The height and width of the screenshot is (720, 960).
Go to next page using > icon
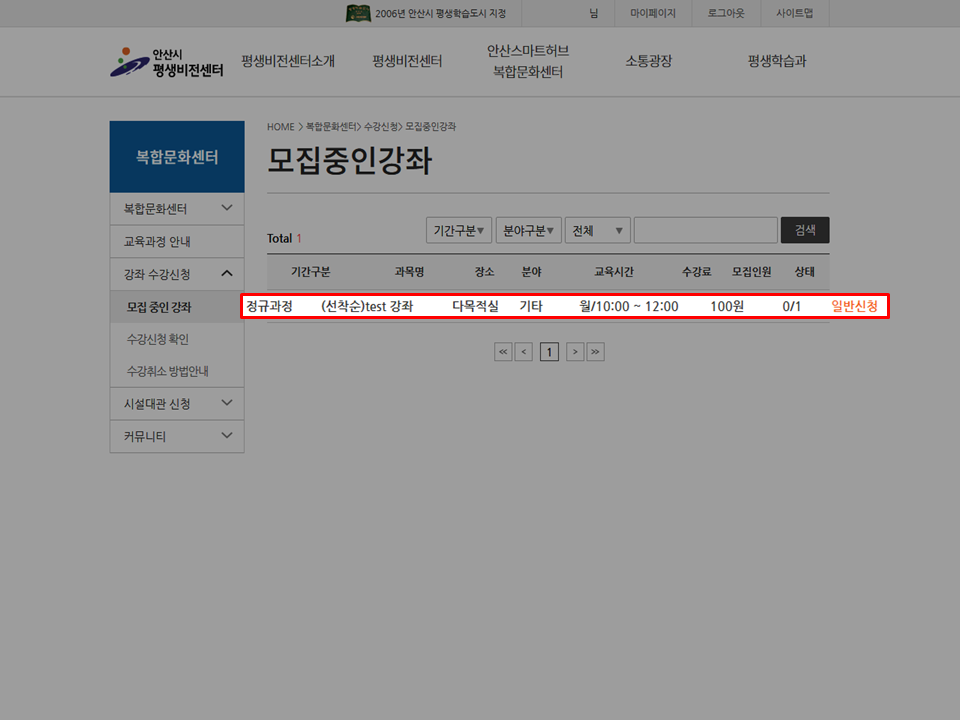574,351
